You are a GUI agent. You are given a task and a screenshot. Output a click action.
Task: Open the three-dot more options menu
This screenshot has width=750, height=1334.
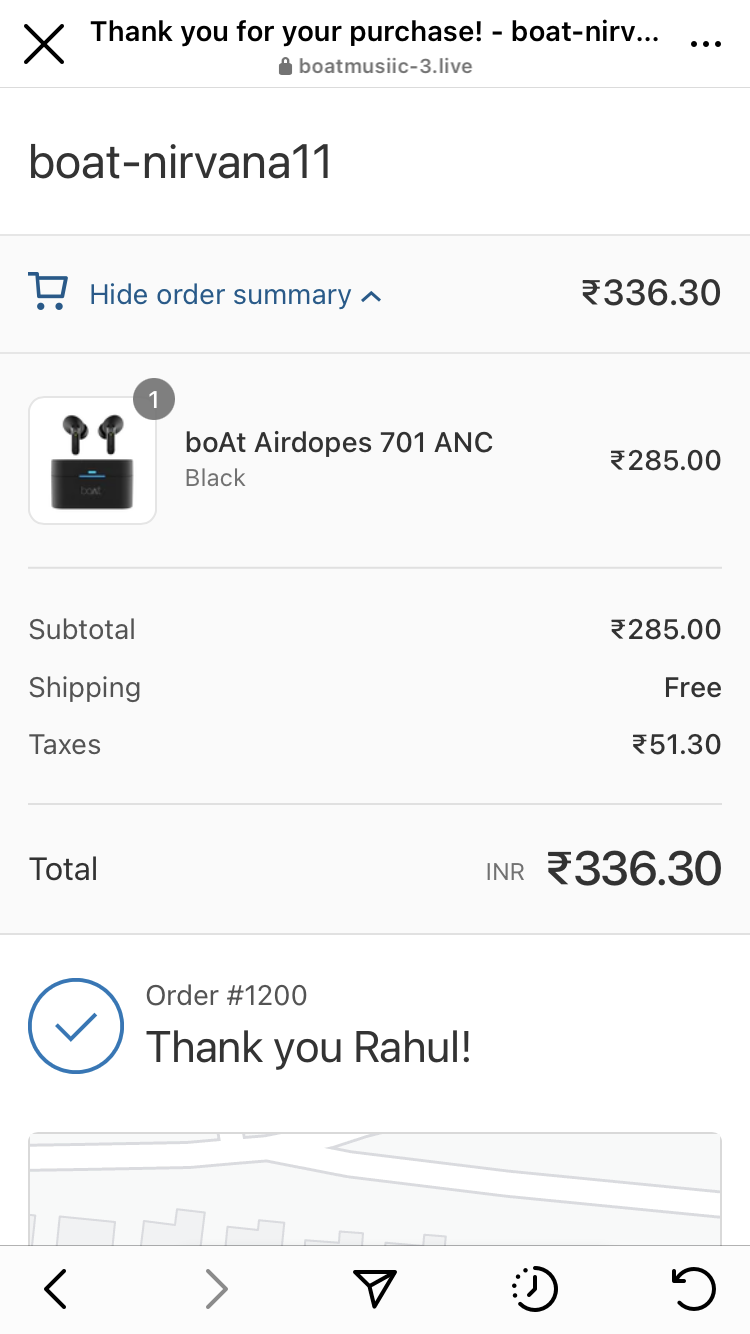tap(705, 44)
